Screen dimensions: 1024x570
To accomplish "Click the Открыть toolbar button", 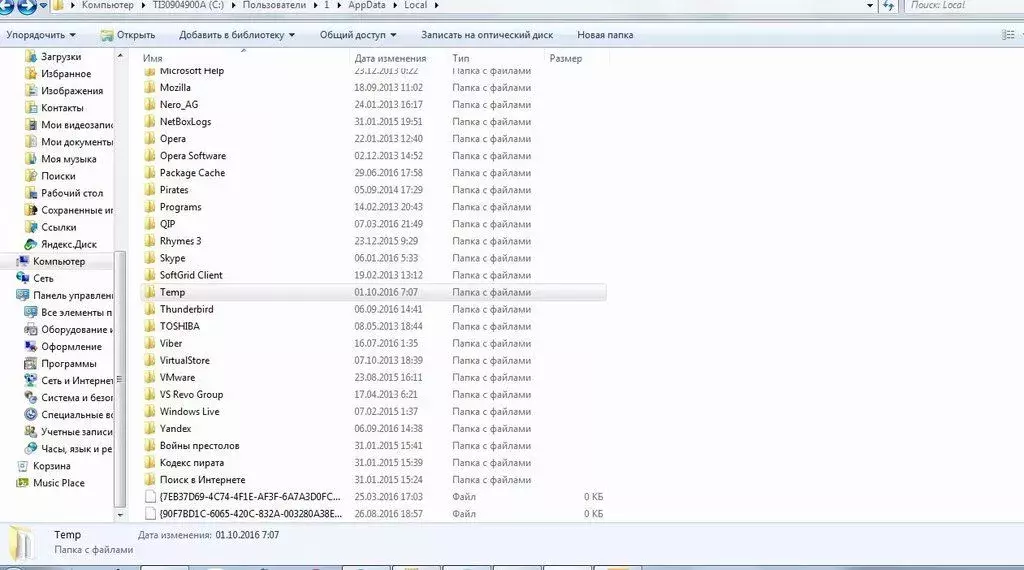I will (128, 35).
